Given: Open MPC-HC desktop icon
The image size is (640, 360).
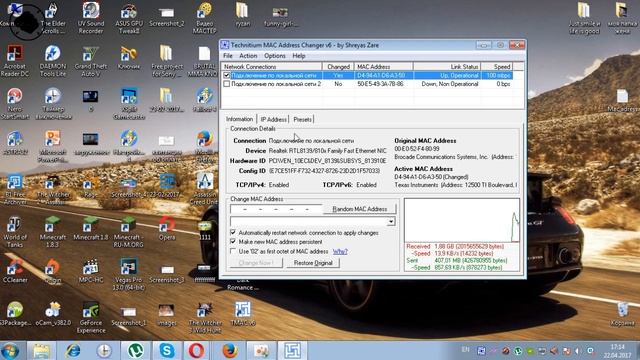Looking at the screenshot, I should [x=91, y=271].
